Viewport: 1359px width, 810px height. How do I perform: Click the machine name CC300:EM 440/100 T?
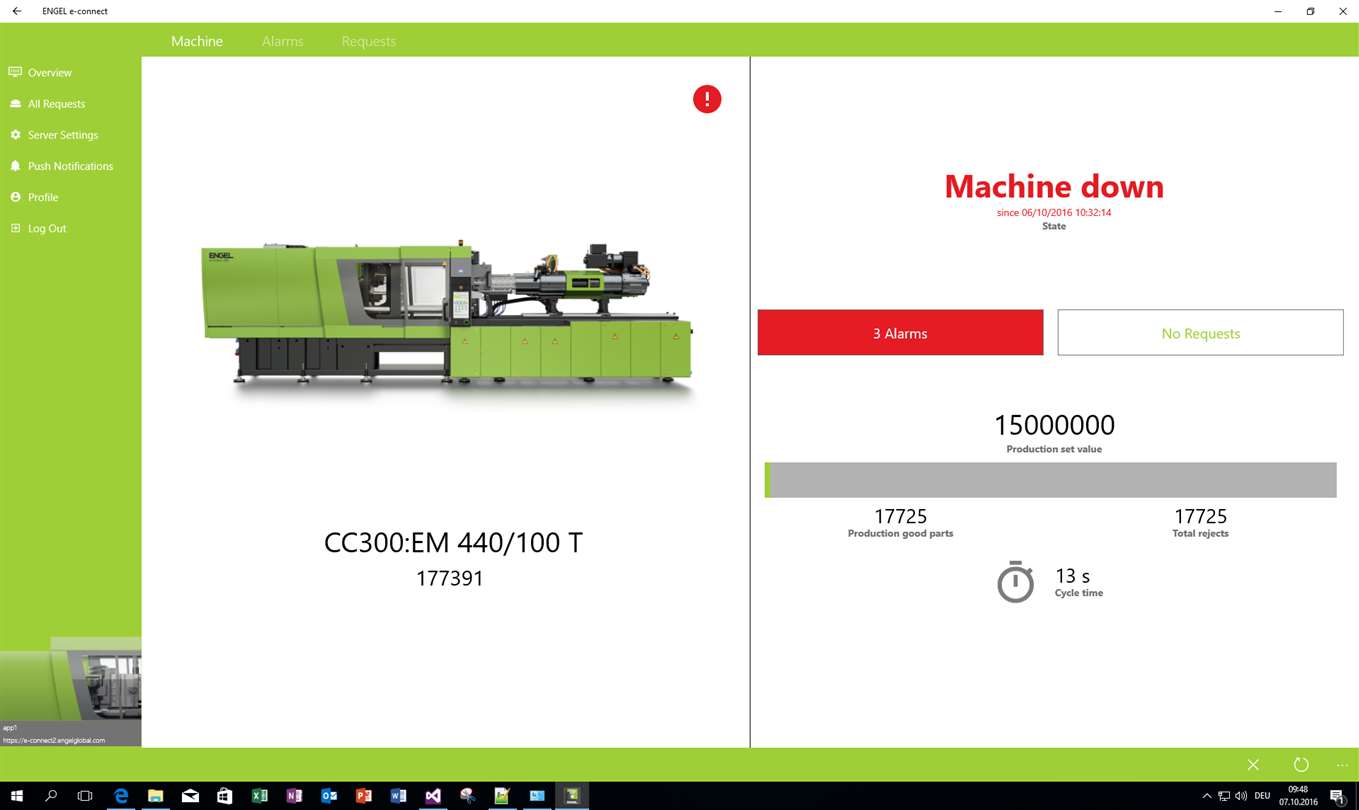click(453, 543)
